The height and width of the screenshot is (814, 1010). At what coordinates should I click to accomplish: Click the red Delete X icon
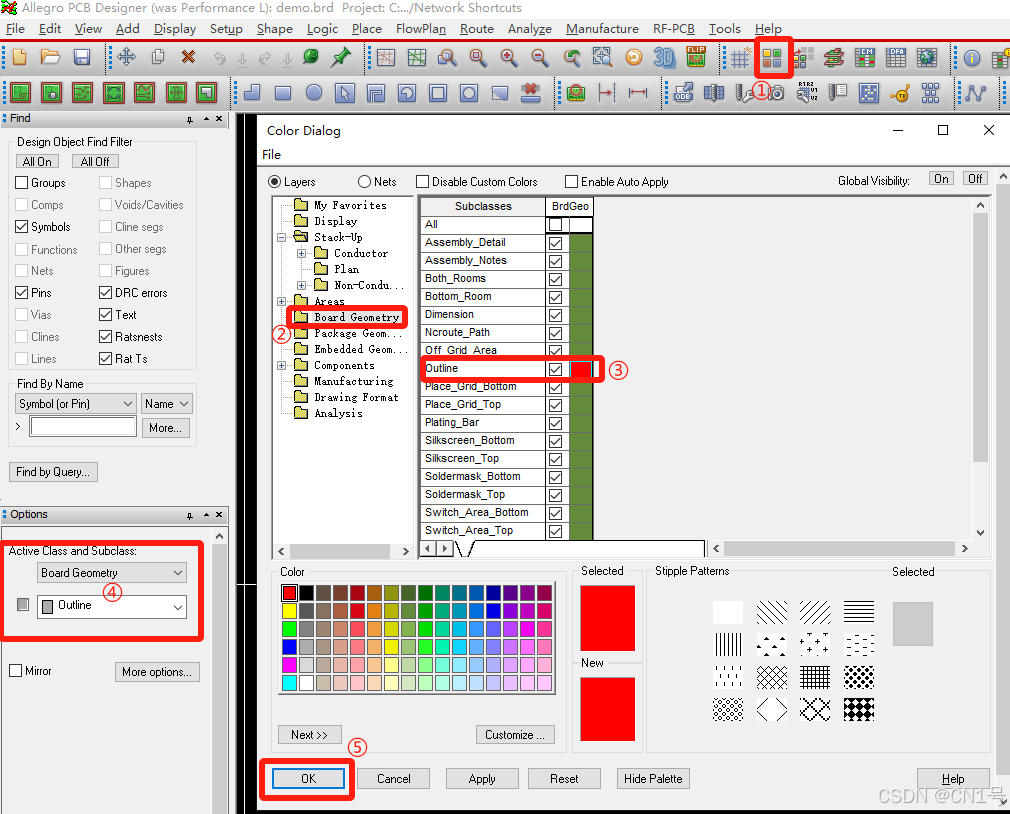coord(188,57)
